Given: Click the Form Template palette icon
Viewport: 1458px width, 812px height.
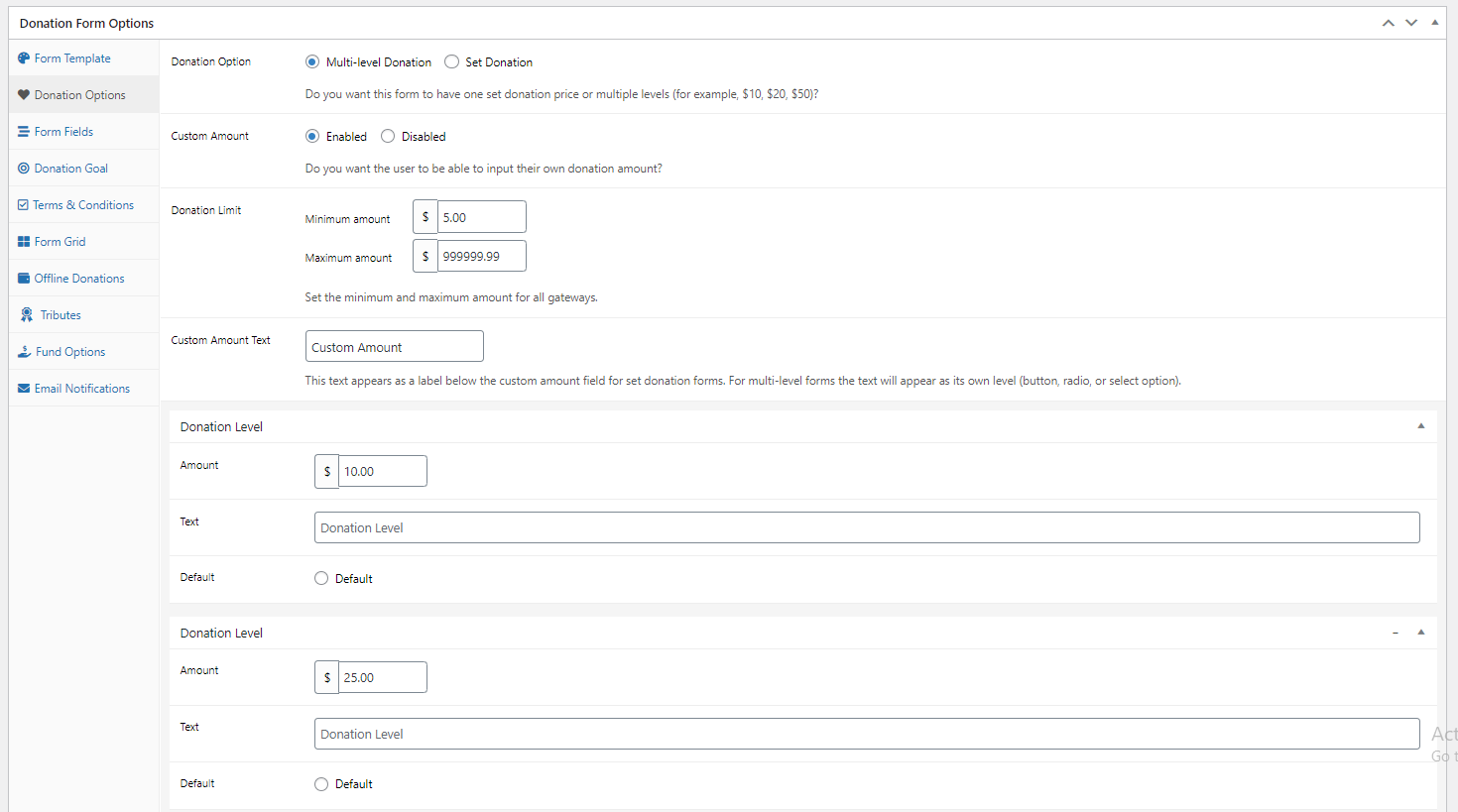Looking at the screenshot, I should point(24,58).
